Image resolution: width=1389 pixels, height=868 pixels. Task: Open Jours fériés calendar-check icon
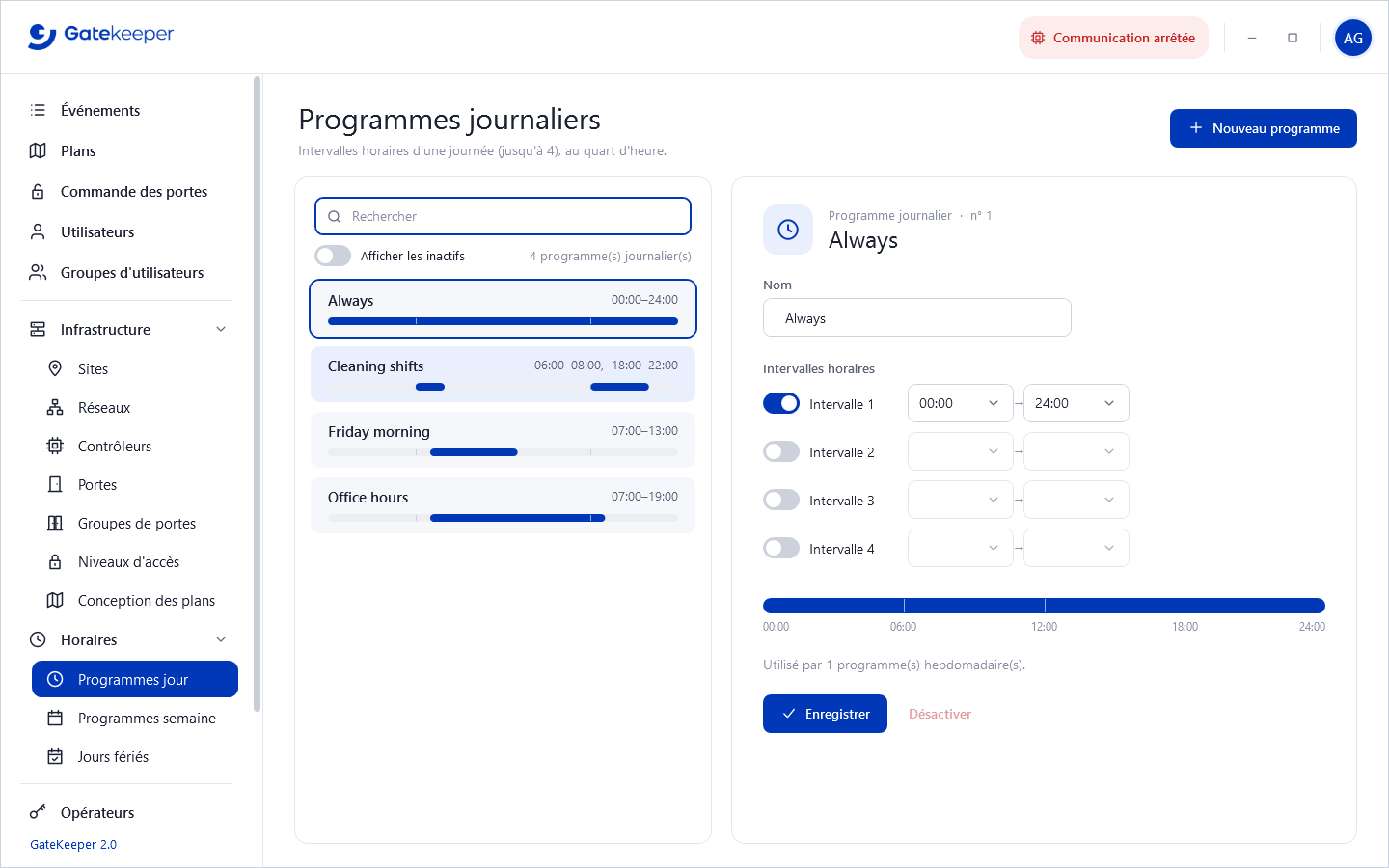coord(55,756)
